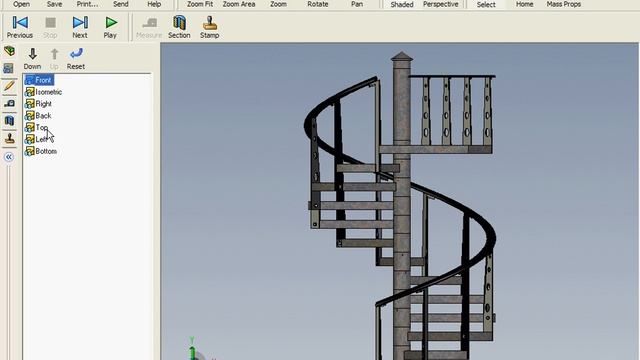The height and width of the screenshot is (360, 640).
Task: Click Send in the top toolbar
Action: pos(121,4)
